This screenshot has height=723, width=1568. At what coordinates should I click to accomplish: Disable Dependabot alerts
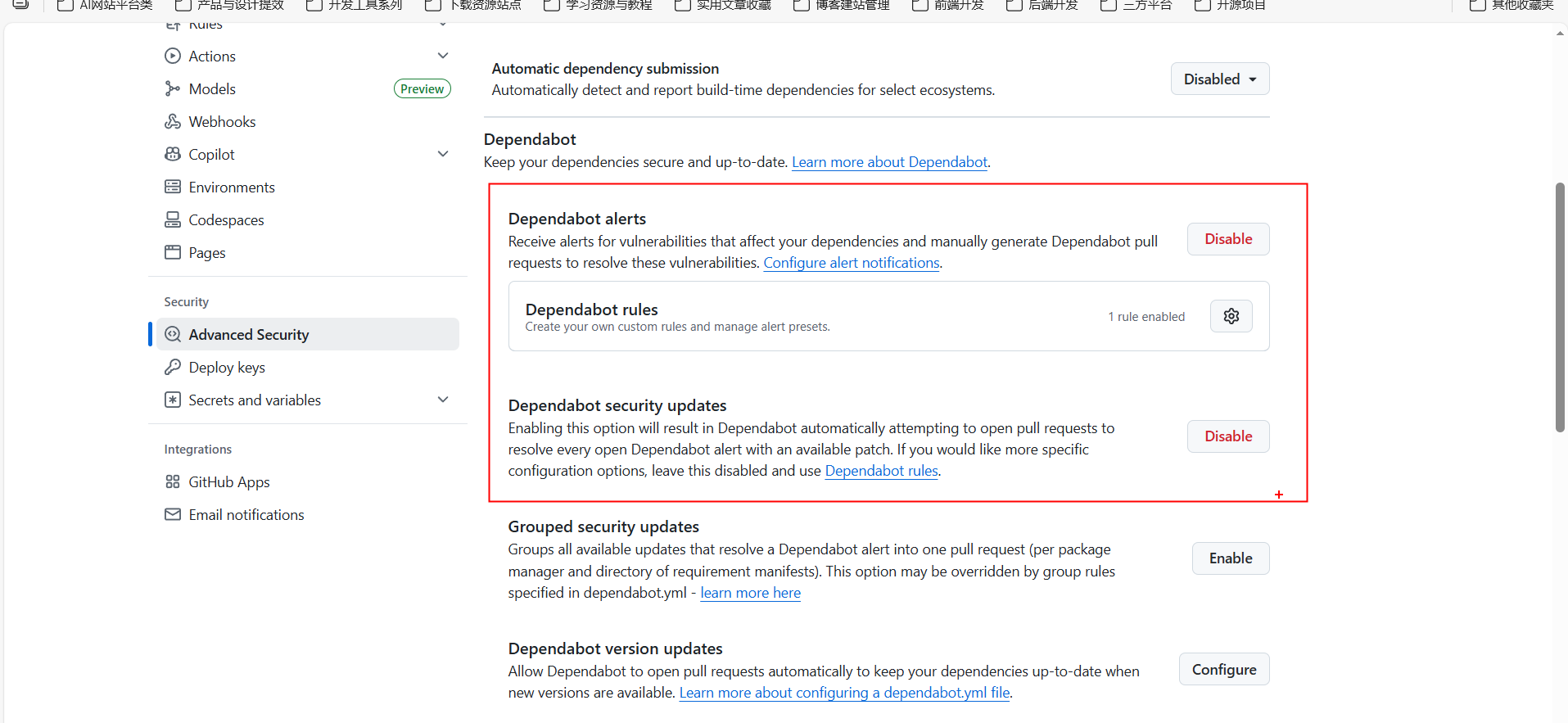[1227, 239]
